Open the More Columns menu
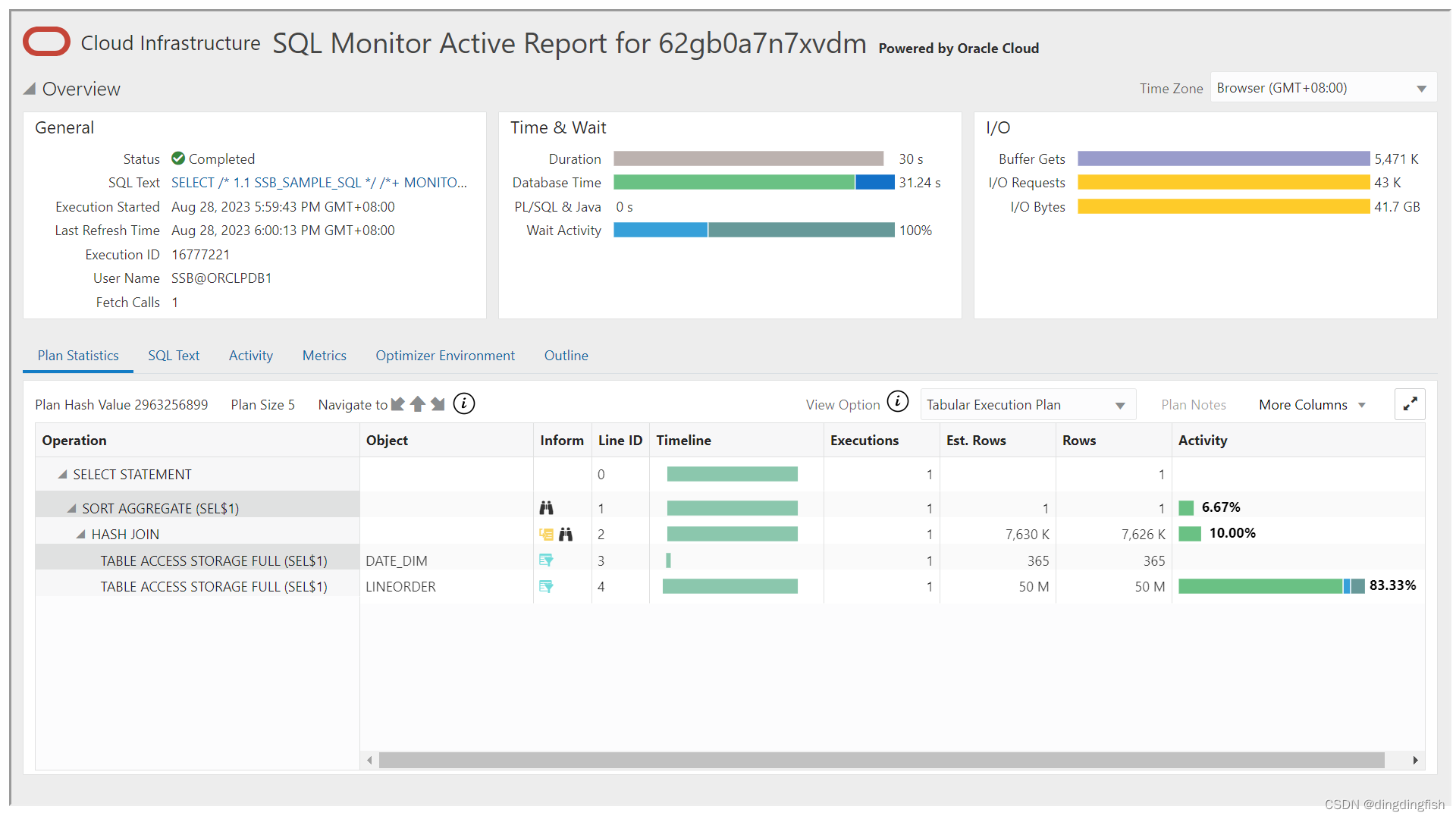The image size is (1456, 819). click(x=1312, y=405)
